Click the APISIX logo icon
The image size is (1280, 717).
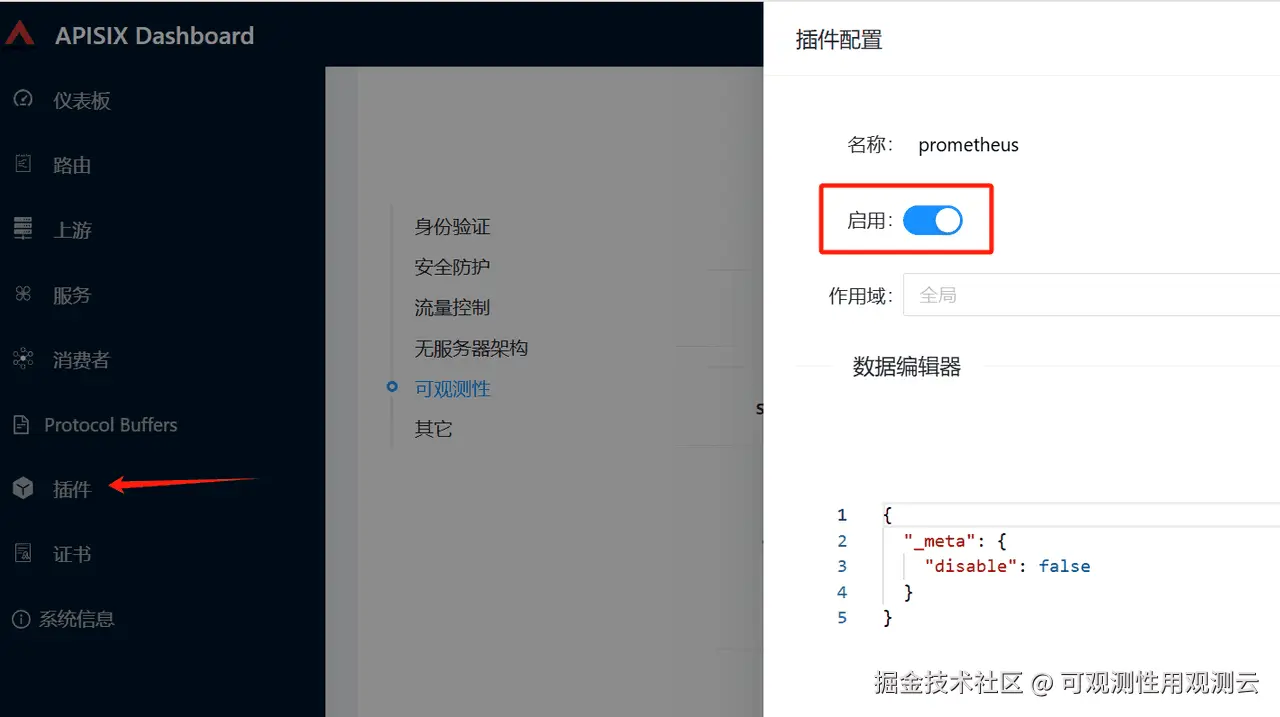[x=20, y=34]
